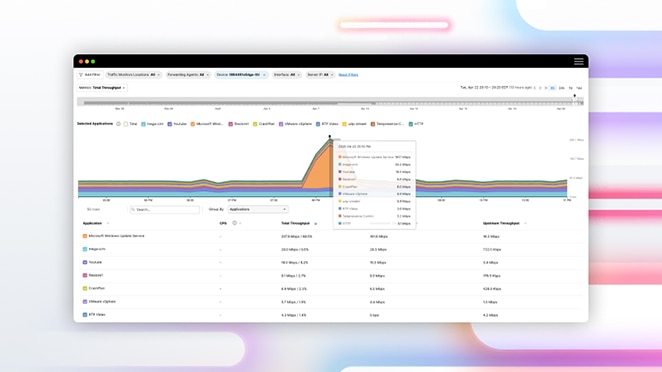Toggle the Total checkbox in Selected Applications
The height and width of the screenshot is (372, 662).
(126, 124)
